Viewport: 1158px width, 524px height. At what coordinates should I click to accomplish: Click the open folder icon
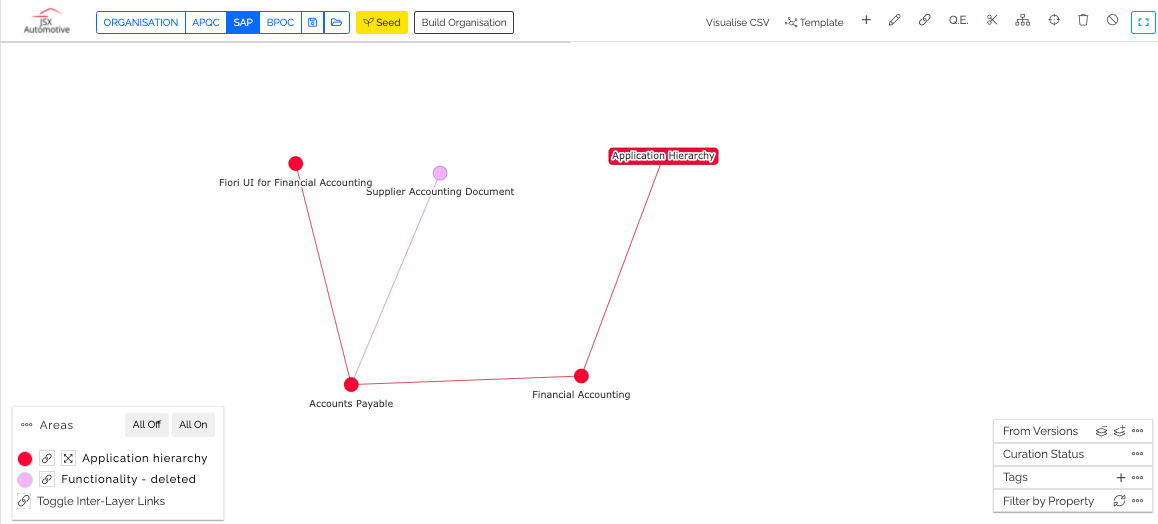coord(337,22)
